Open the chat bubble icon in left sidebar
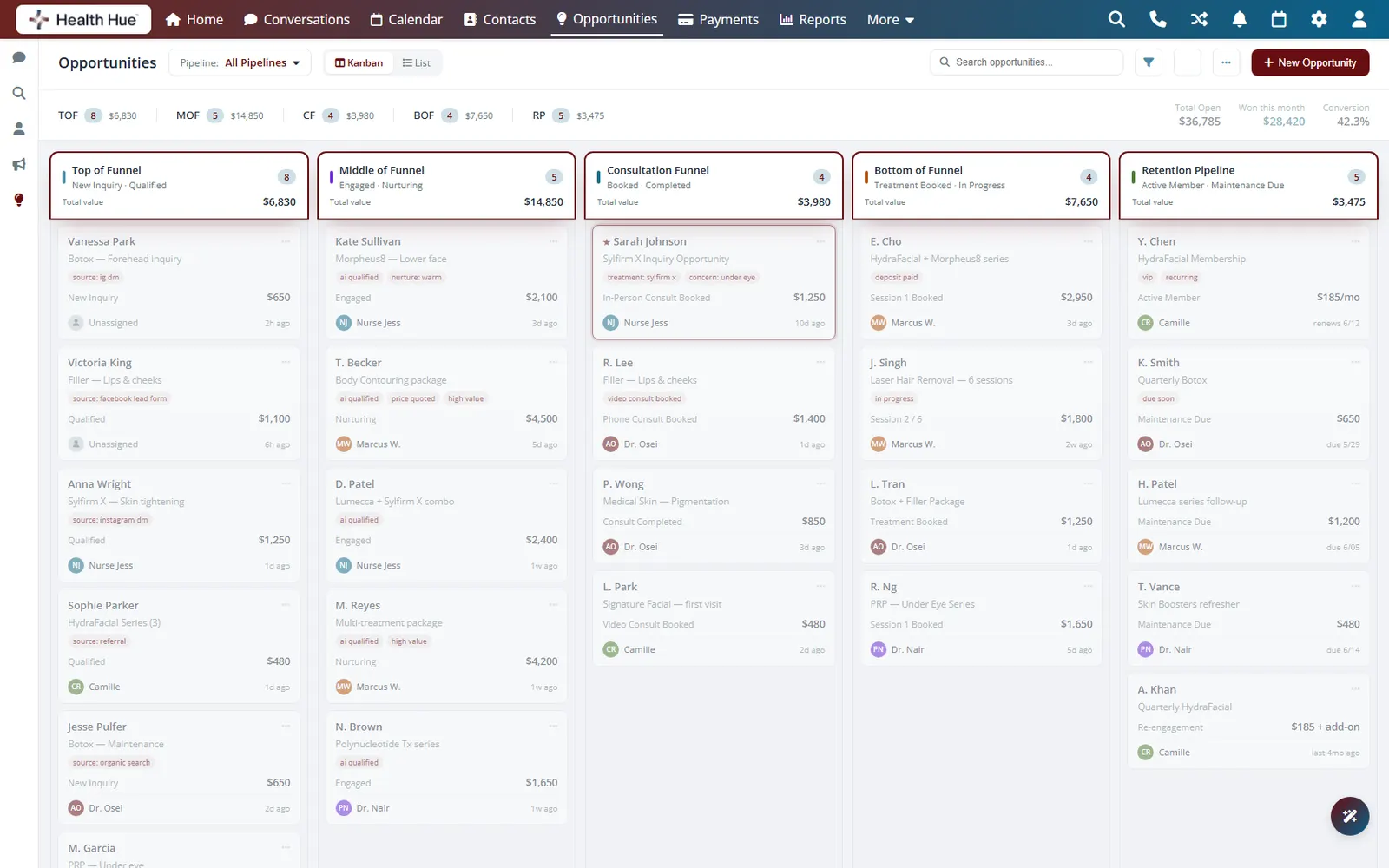Screen dimensions: 1389x868 click(x=19, y=57)
